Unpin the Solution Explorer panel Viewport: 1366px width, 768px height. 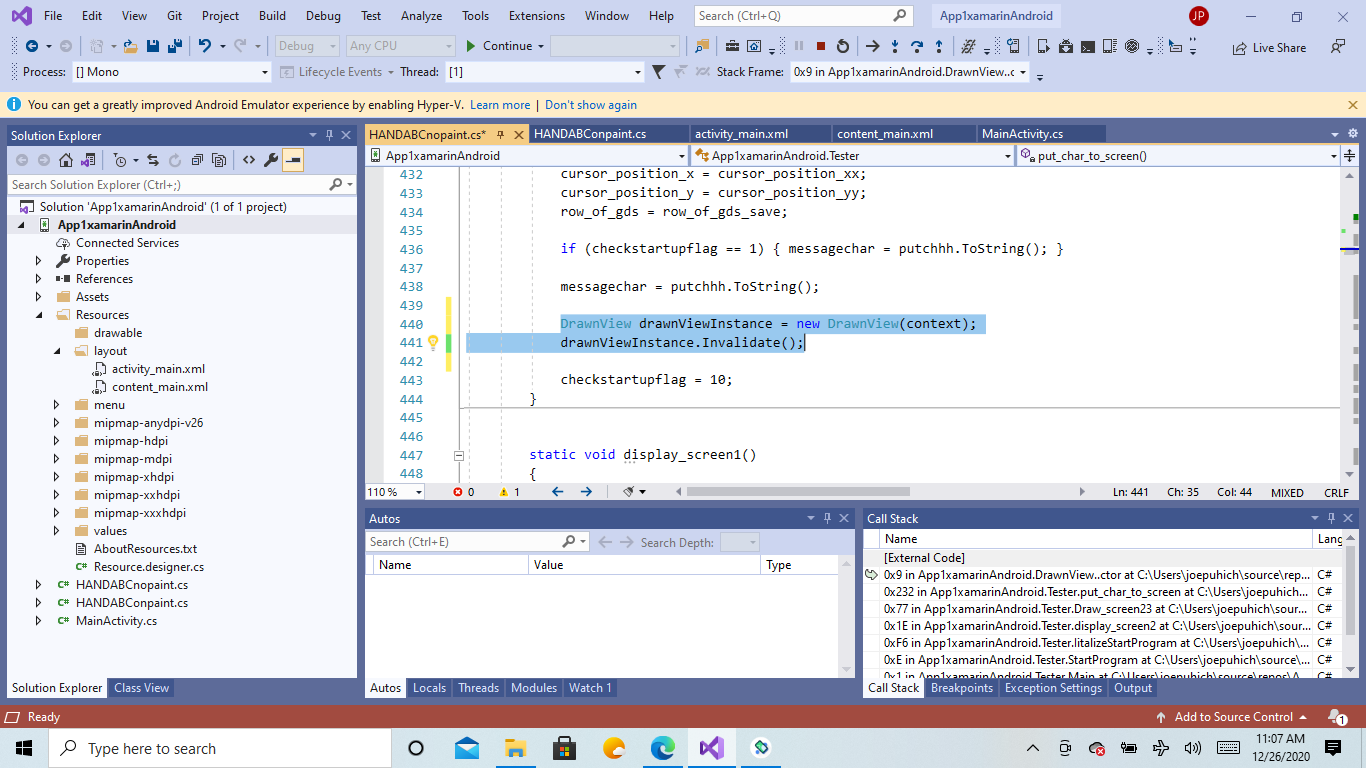(327, 135)
